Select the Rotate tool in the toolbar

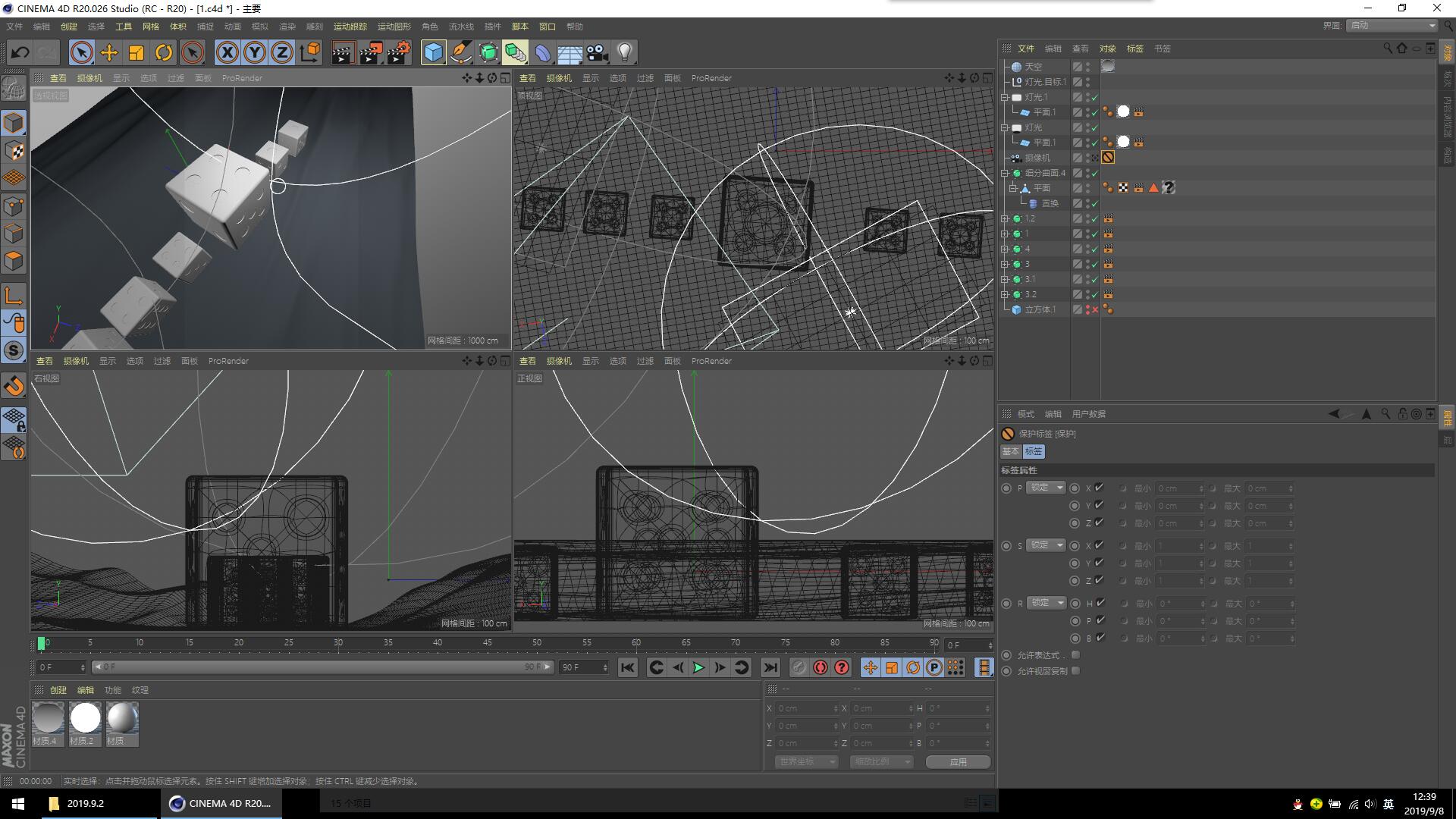click(164, 52)
